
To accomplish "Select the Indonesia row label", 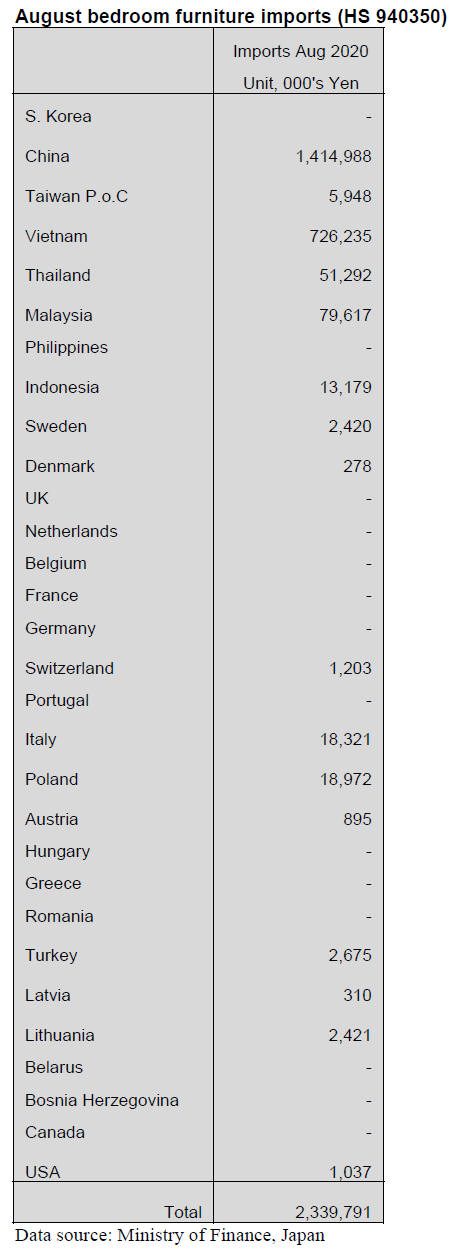I will point(62,388).
